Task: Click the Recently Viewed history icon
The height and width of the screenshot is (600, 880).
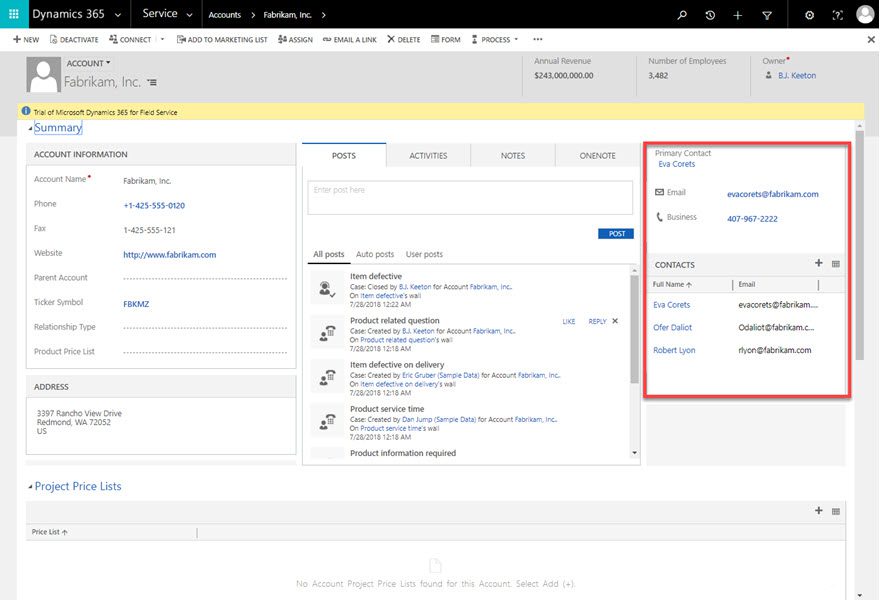Action: 709,14
